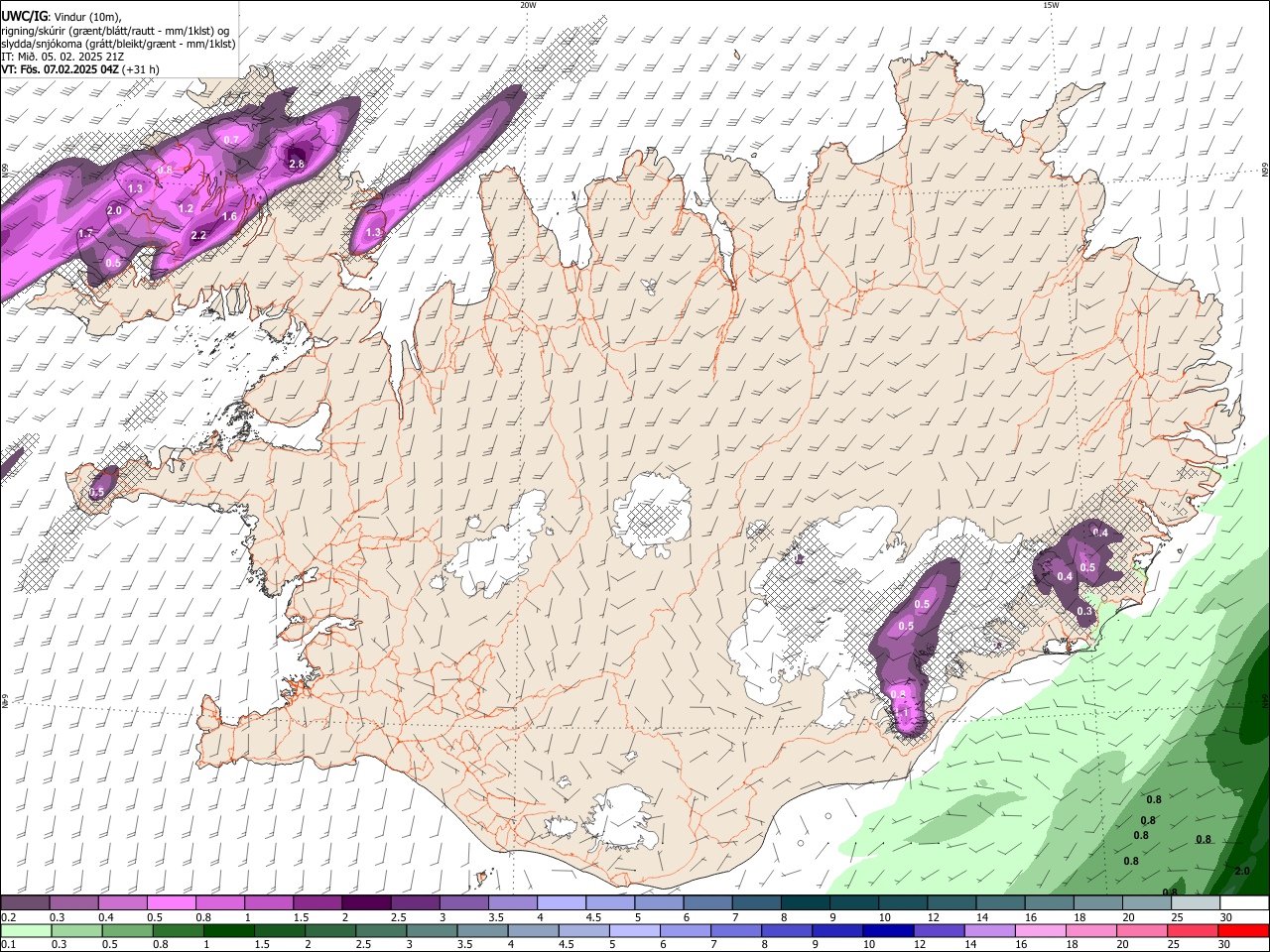Click the 'Vindur (10m)' heading label
Viewport: 1270px width, 952px height.
point(87,17)
